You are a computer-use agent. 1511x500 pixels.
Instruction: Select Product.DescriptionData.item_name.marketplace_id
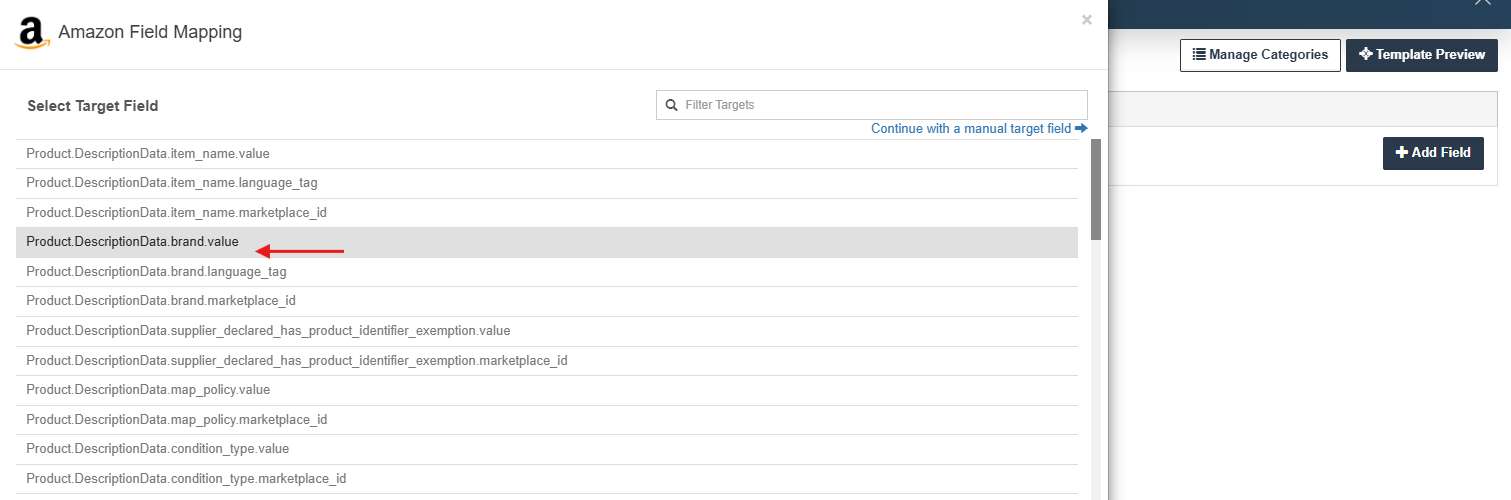(547, 213)
